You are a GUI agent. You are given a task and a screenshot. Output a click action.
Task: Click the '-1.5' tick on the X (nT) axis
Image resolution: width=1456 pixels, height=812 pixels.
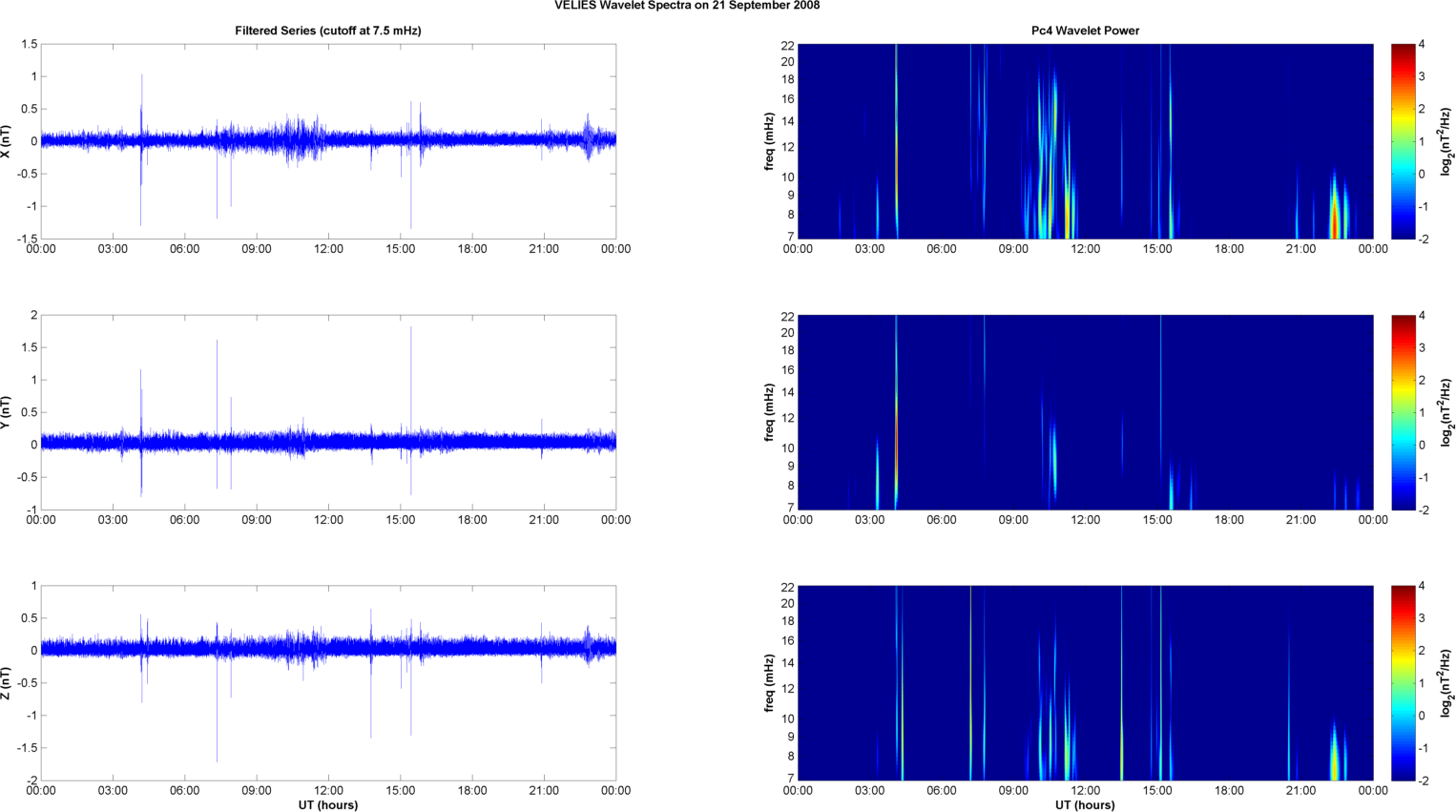click(x=29, y=239)
